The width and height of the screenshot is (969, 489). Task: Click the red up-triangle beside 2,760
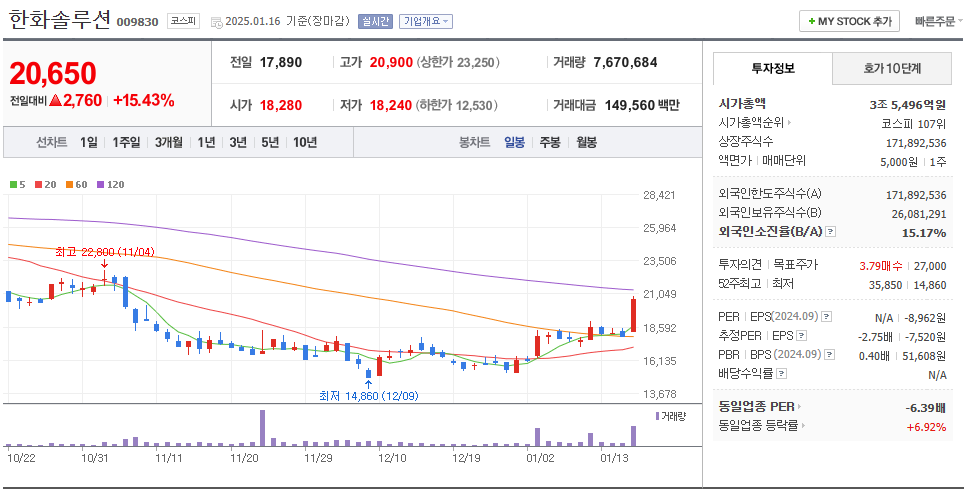pos(55,100)
